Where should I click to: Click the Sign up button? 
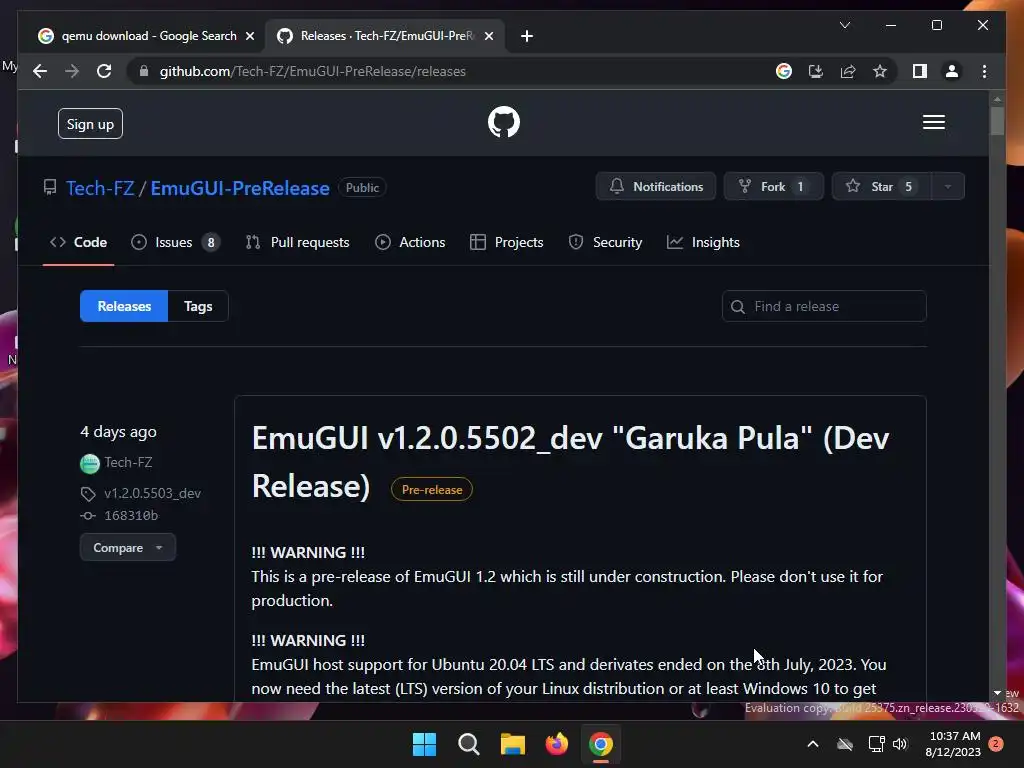90,124
